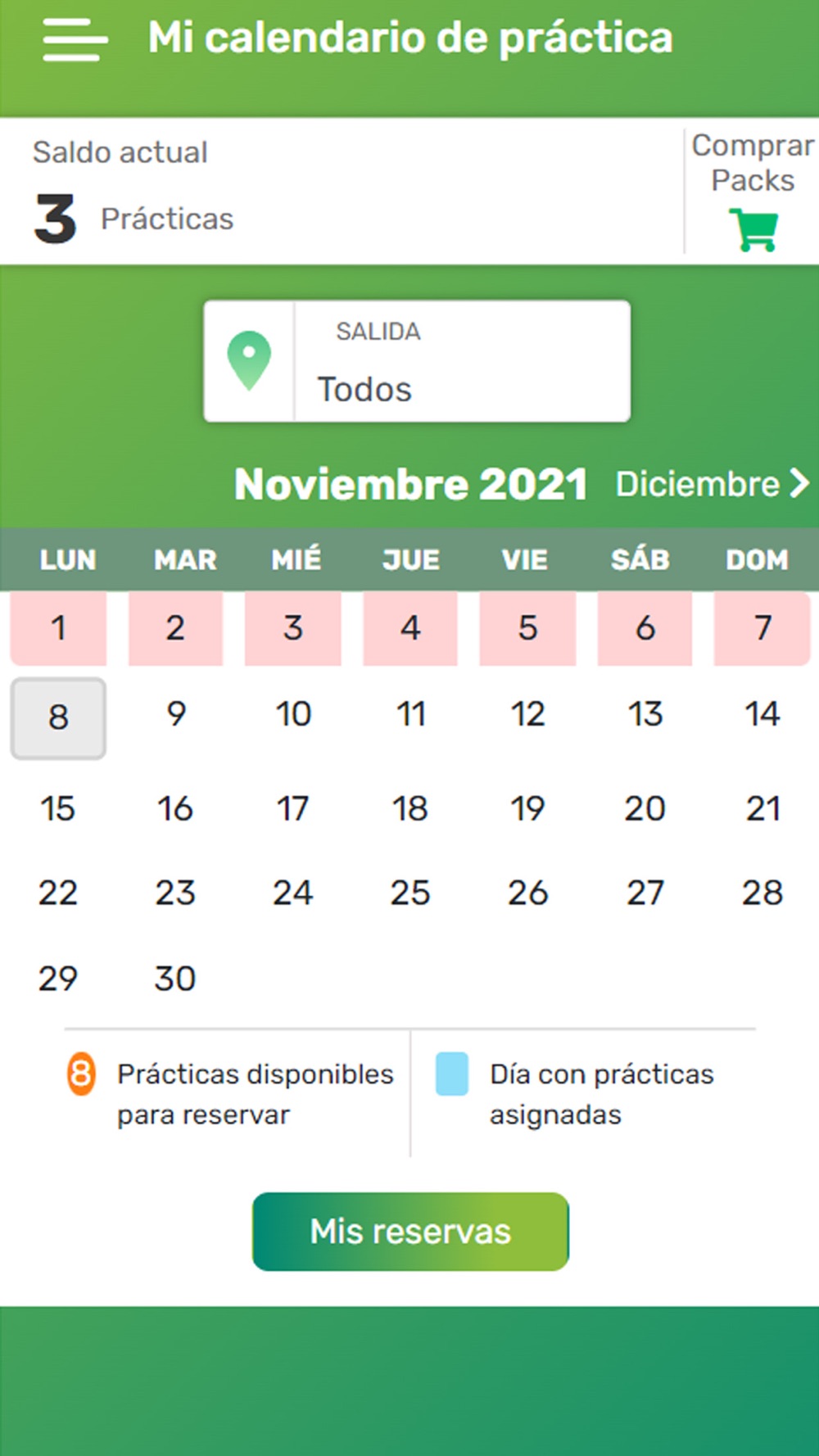This screenshot has height=1456, width=819.
Task: Click Comprar Packs
Action: tap(753, 191)
